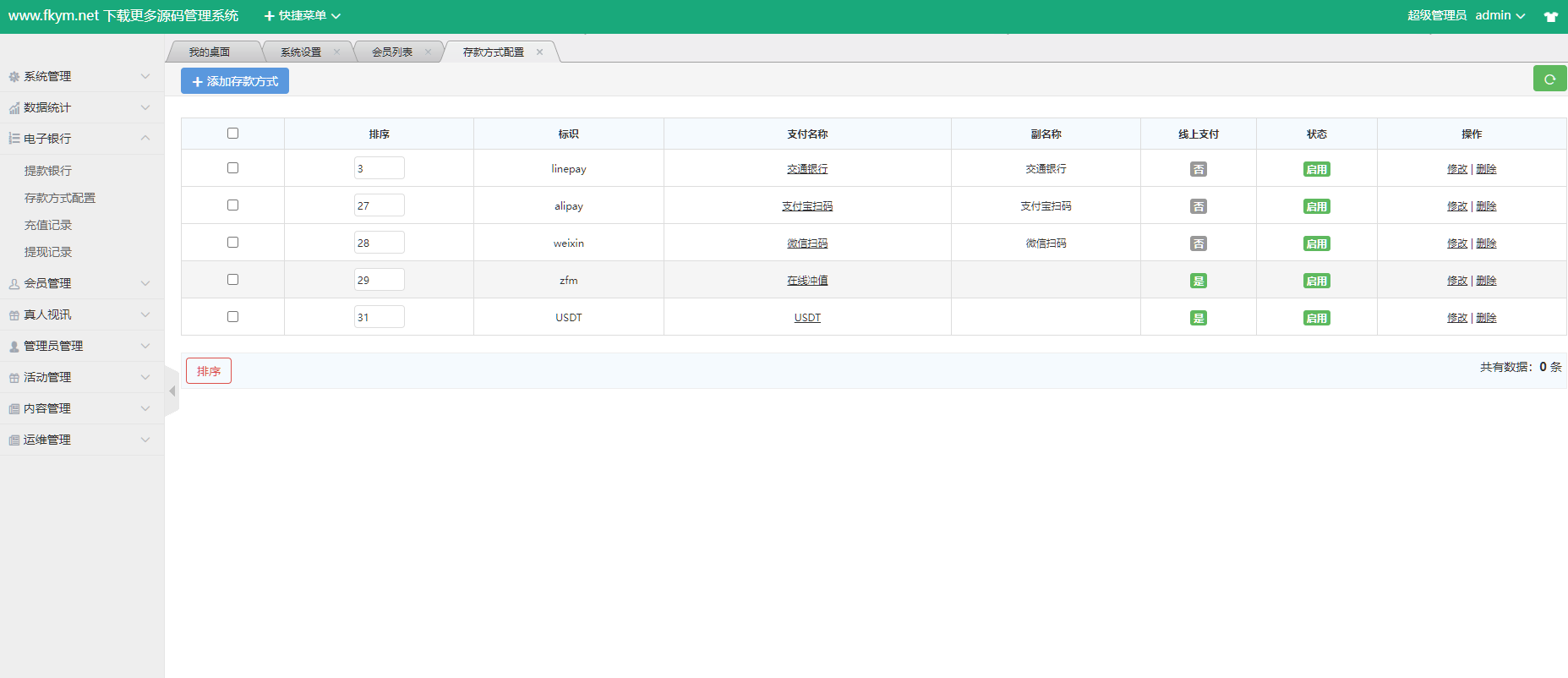Close the 系统设置 tab using X icon
This screenshot has height=678, width=1568.
coord(336,52)
